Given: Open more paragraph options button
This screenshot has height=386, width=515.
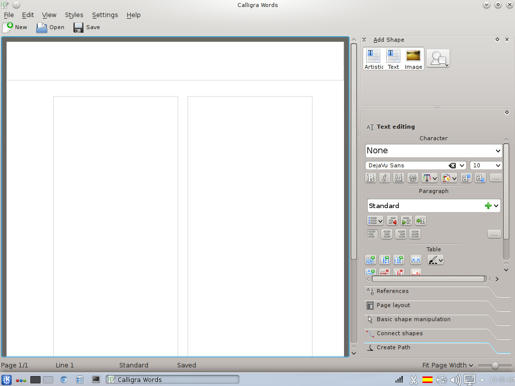Looking at the screenshot, I should pos(494,234).
